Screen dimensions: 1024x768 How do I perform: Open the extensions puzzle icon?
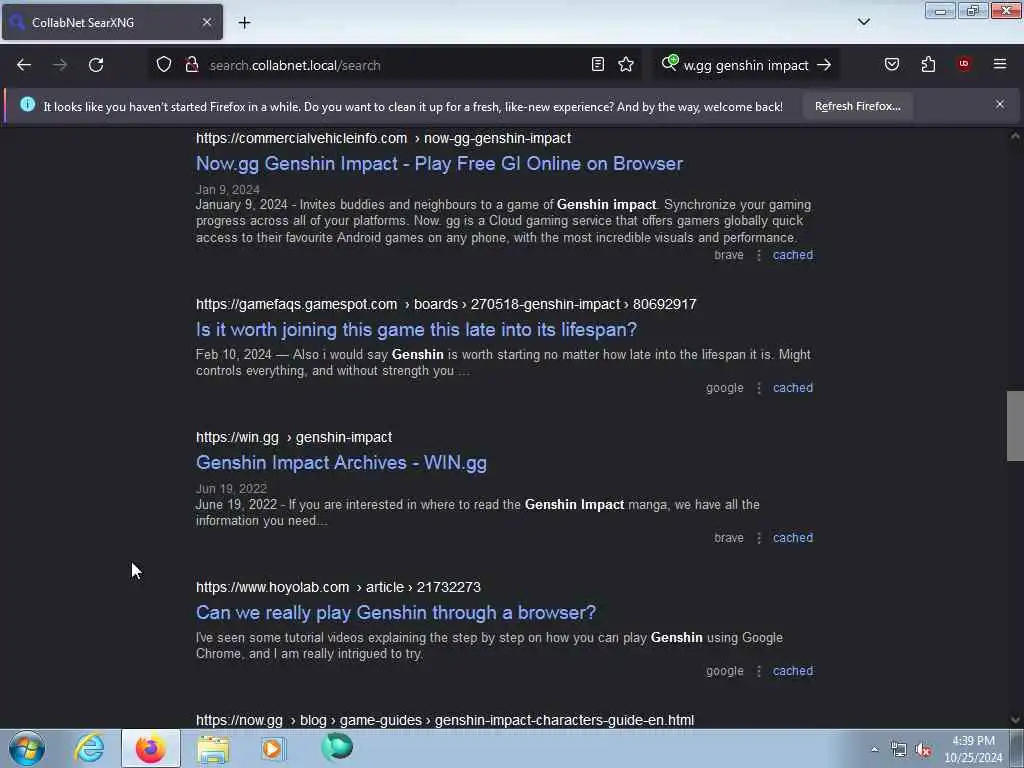[928, 65]
